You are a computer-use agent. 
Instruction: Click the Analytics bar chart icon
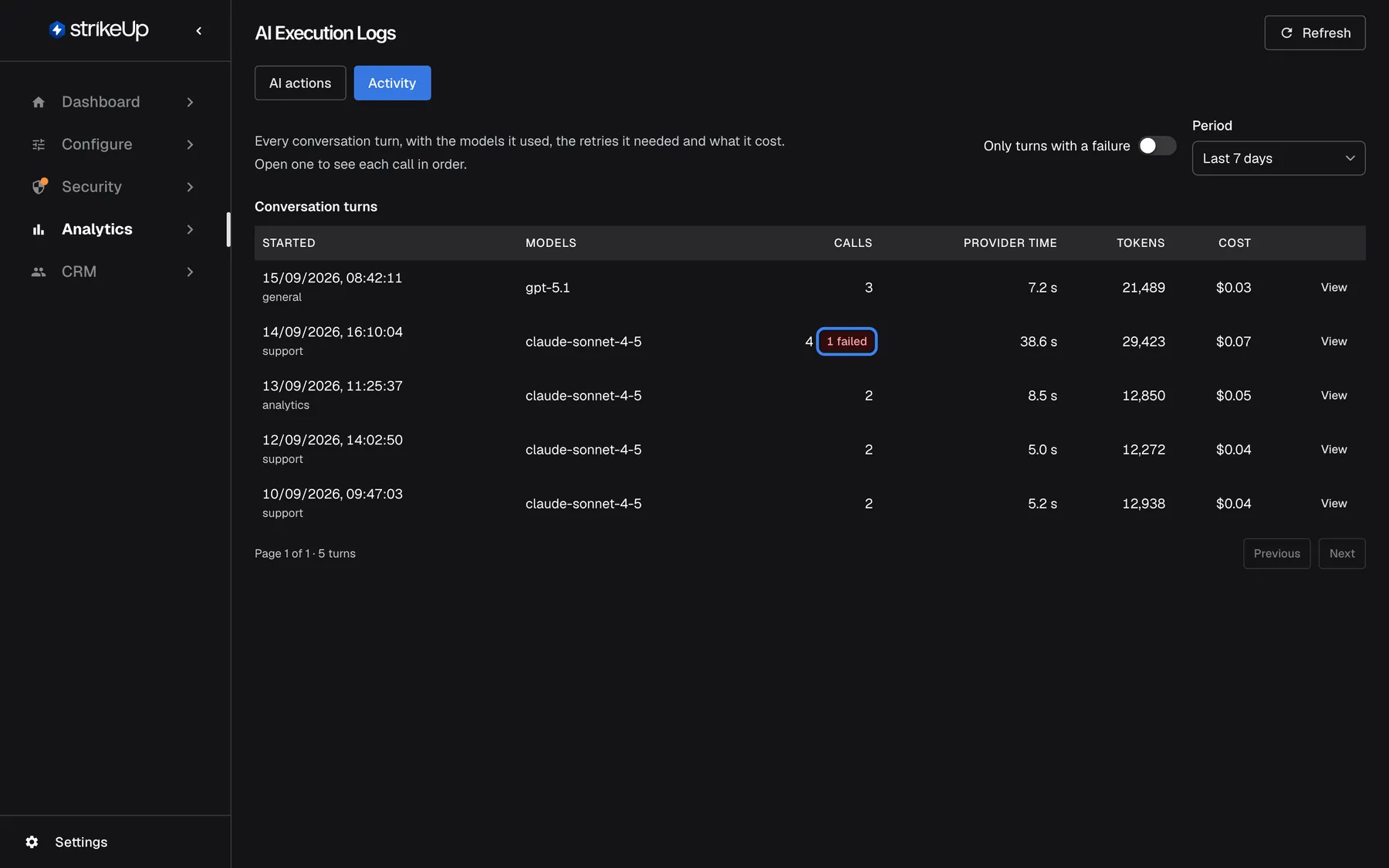tap(39, 229)
